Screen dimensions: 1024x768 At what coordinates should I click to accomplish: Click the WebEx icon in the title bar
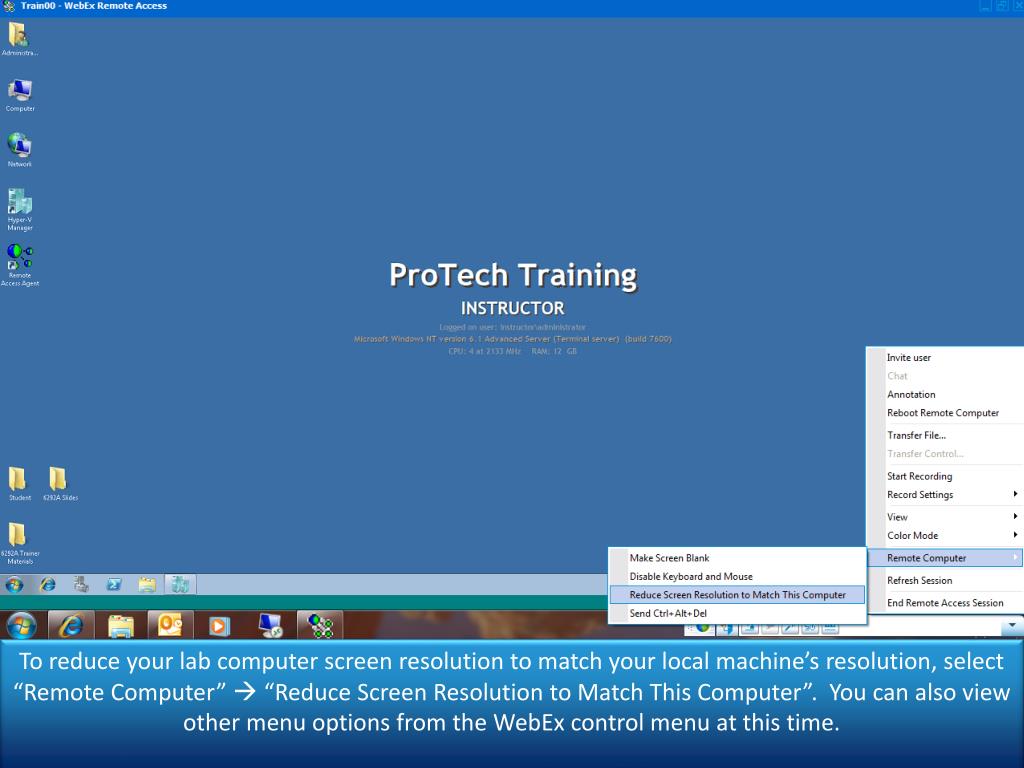pos(9,6)
